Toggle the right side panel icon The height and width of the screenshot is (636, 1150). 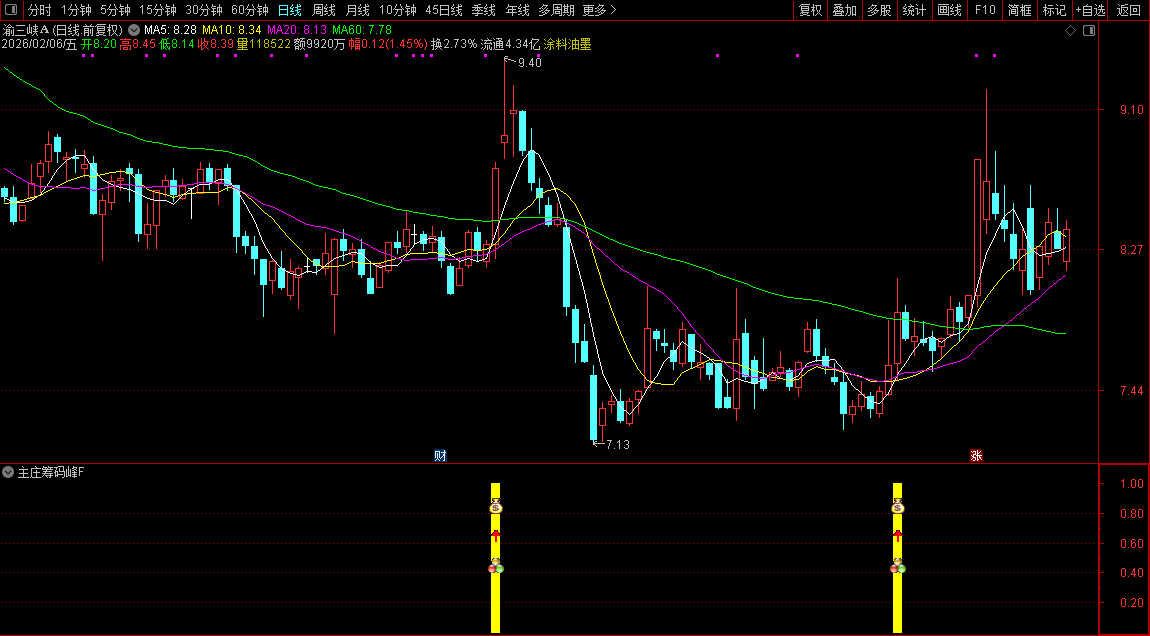pos(1089,31)
